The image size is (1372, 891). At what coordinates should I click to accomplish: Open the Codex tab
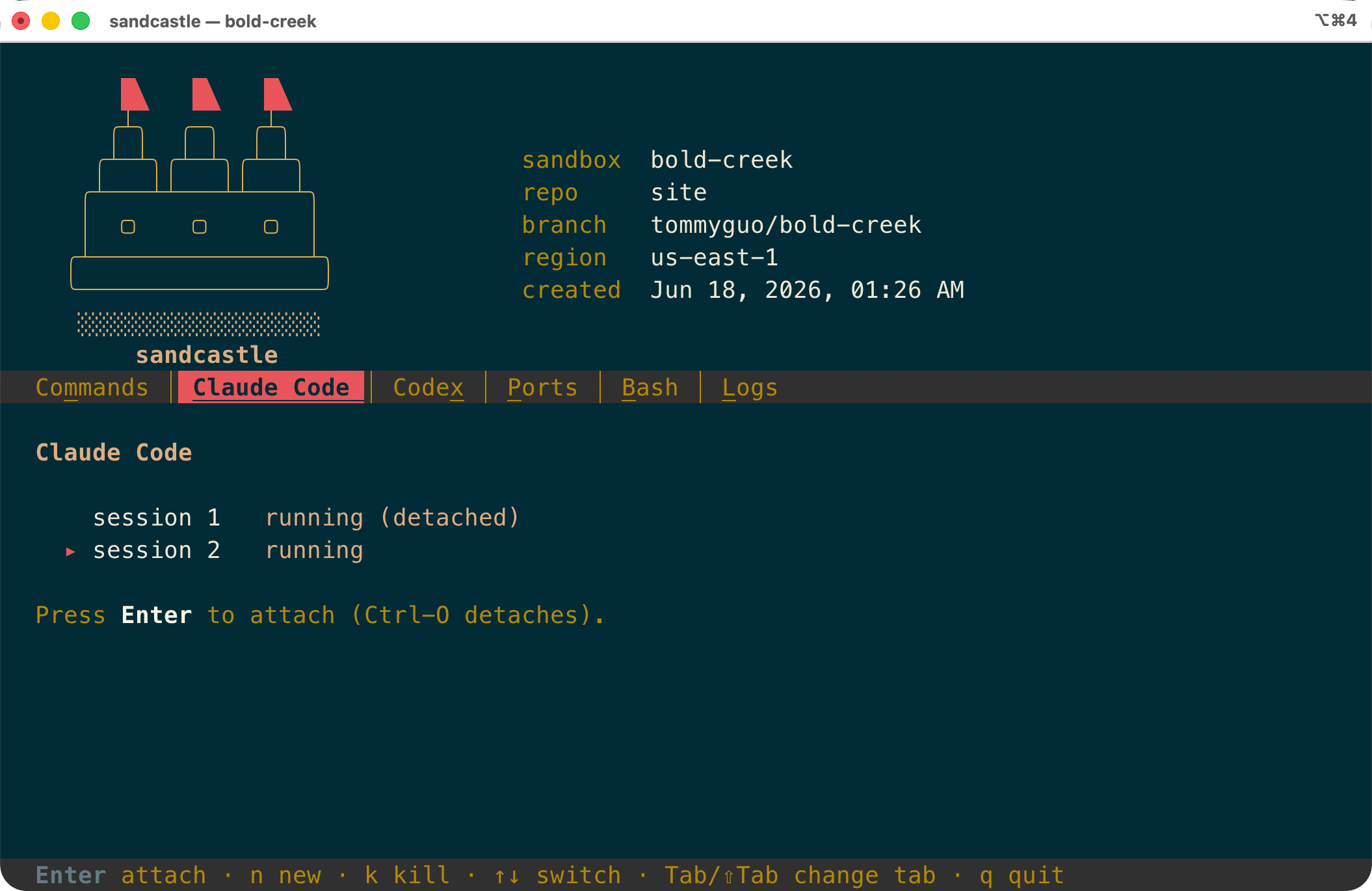point(429,388)
